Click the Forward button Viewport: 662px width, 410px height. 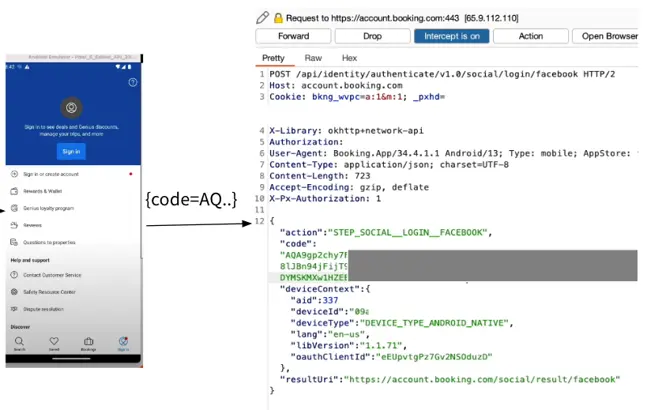293,36
